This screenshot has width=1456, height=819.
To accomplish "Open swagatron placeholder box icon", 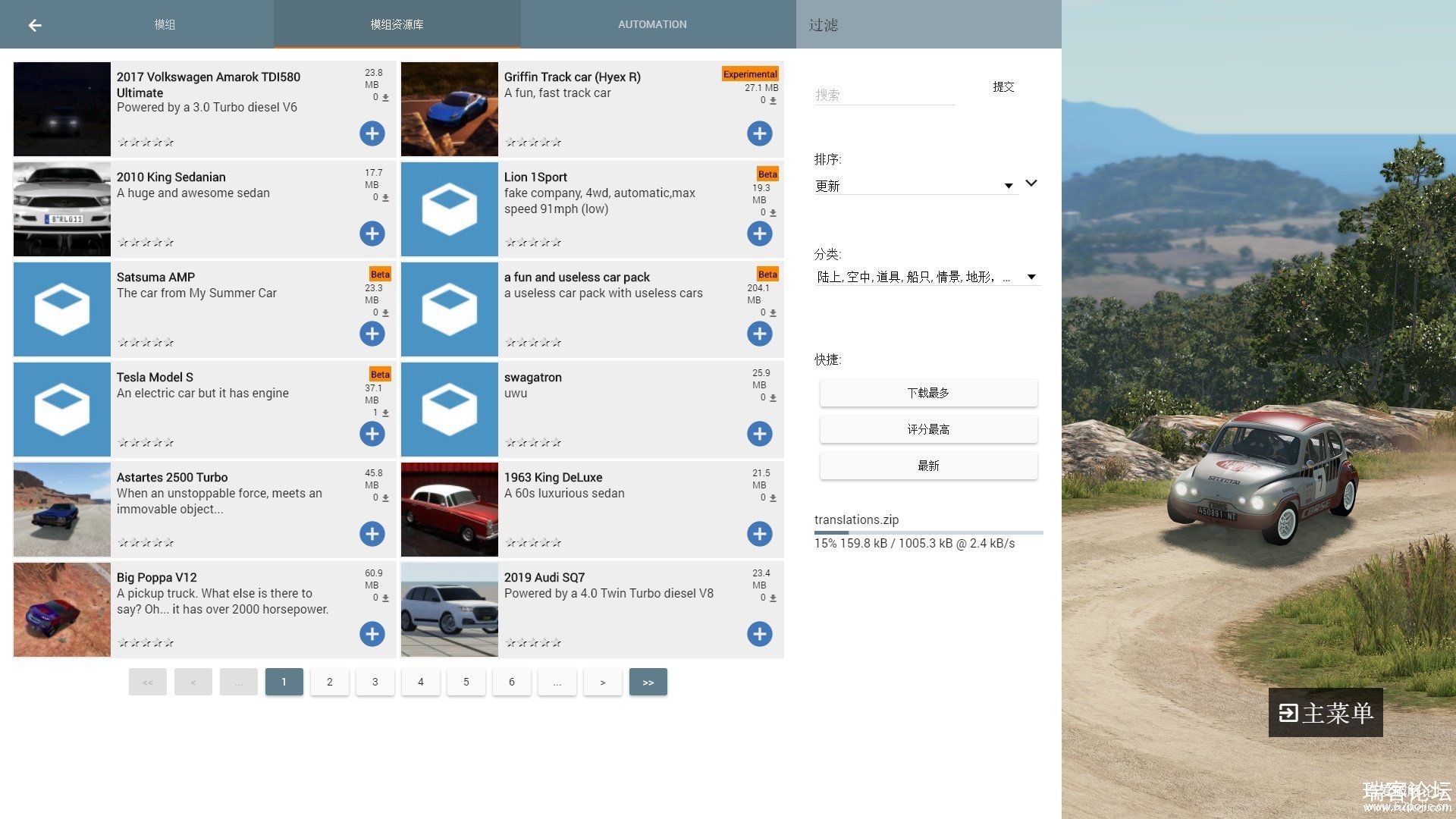I will 450,409.
